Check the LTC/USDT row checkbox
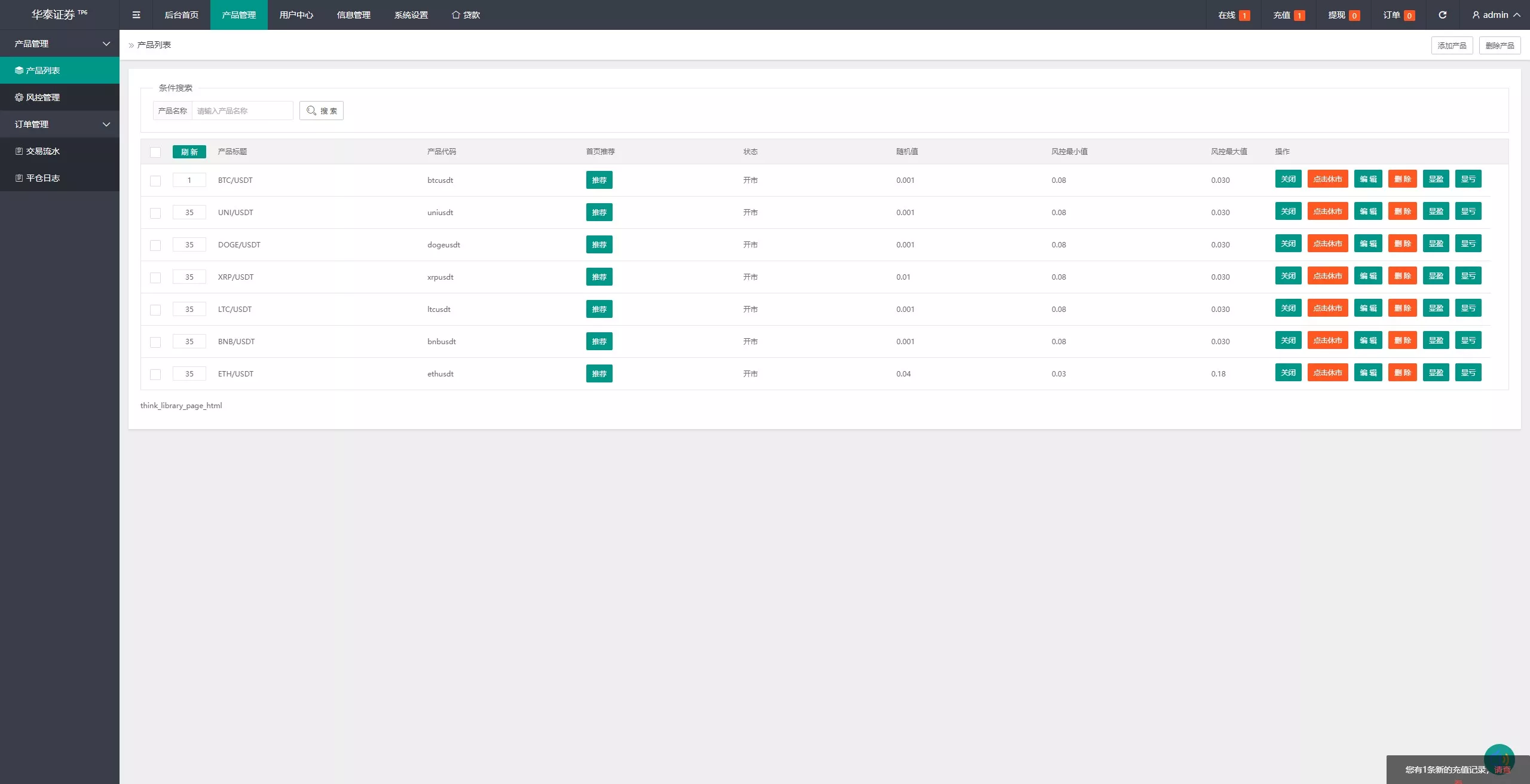Image resolution: width=1530 pixels, height=784 pixels. click(155, 310)
